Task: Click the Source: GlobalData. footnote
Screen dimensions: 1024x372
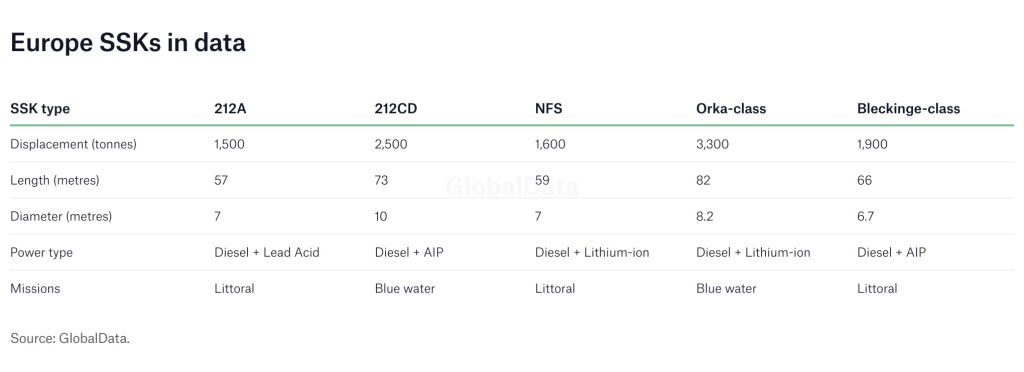Action: (70, 338)
